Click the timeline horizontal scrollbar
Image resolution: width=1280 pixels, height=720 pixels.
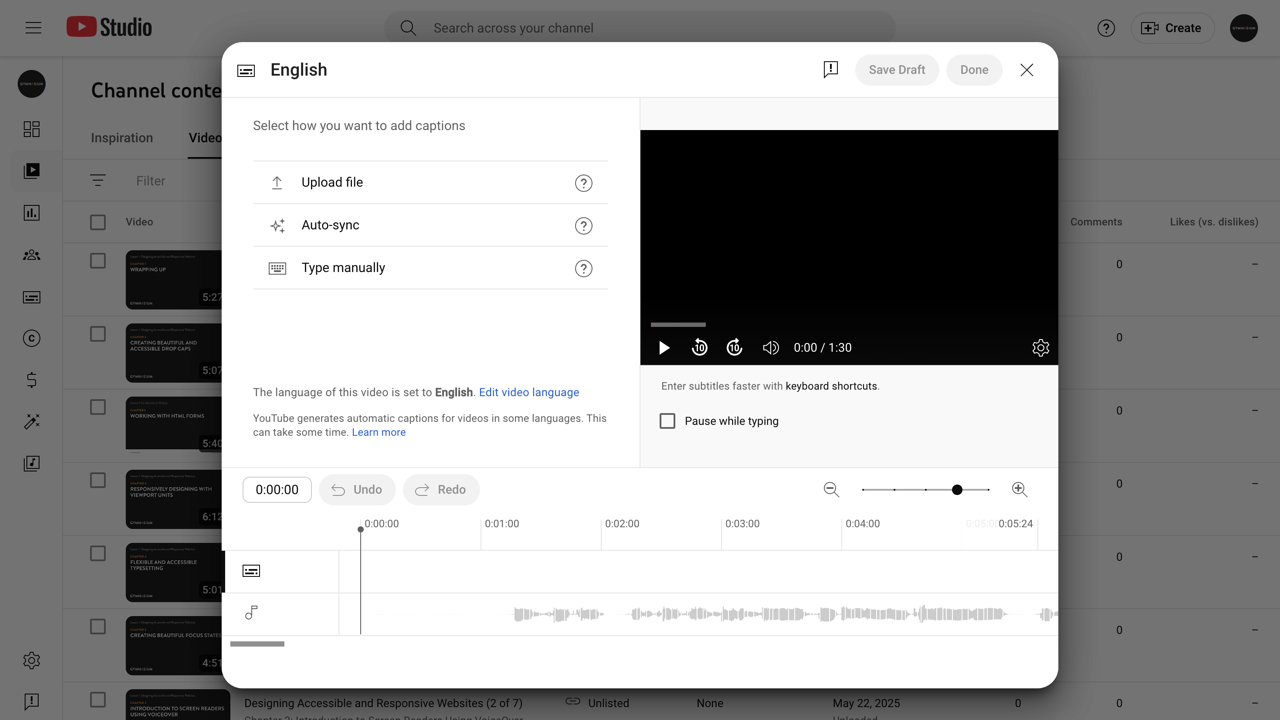coord(257,644)
